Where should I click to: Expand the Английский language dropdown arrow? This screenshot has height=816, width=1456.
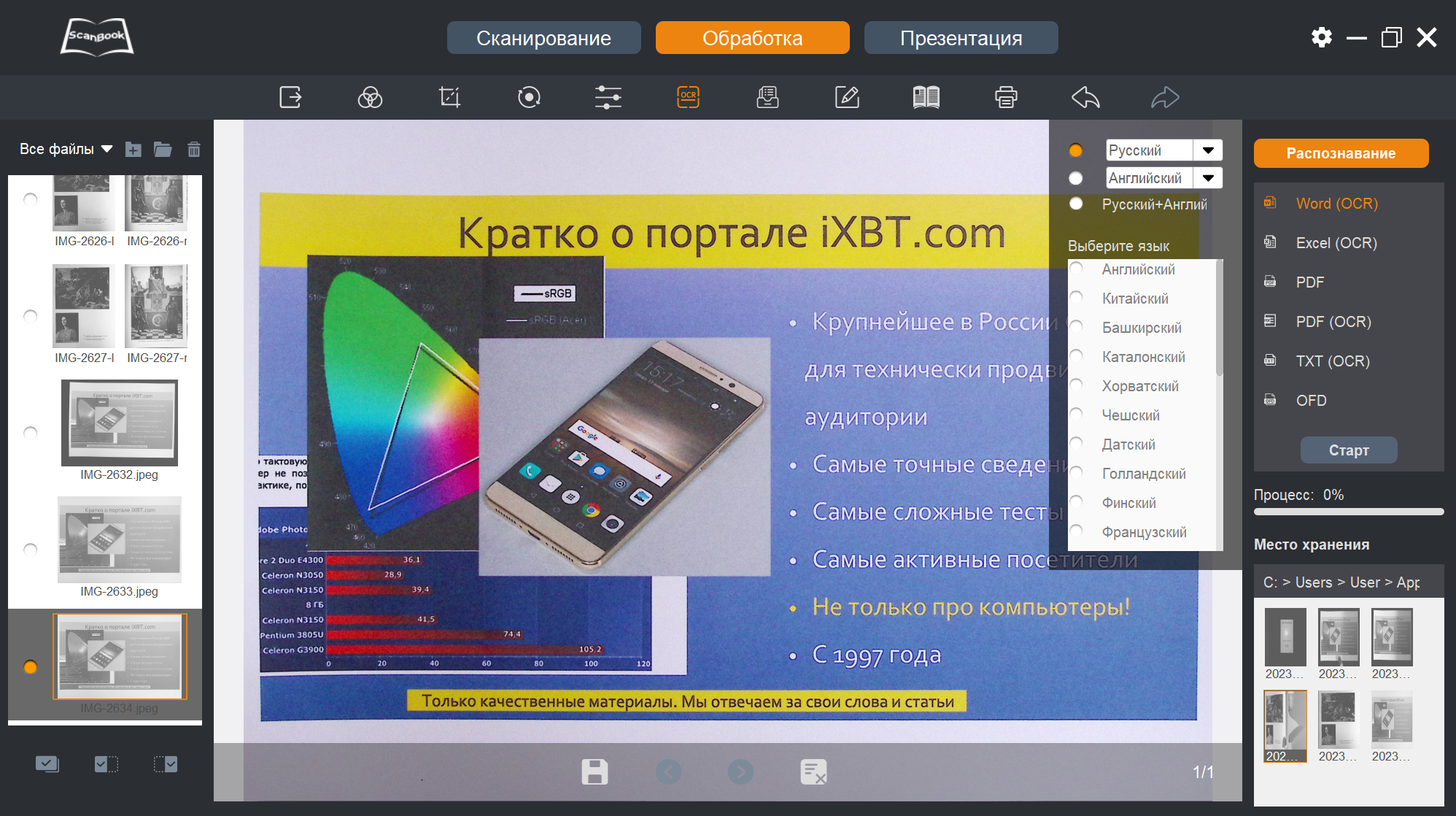pos(1208,178)
